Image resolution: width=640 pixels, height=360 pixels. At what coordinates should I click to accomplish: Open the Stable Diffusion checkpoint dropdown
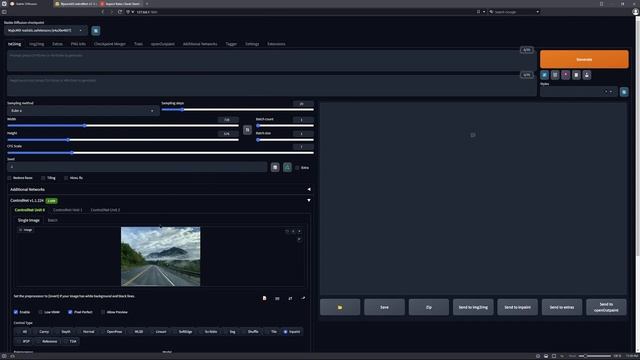click(x=46, y=31)
